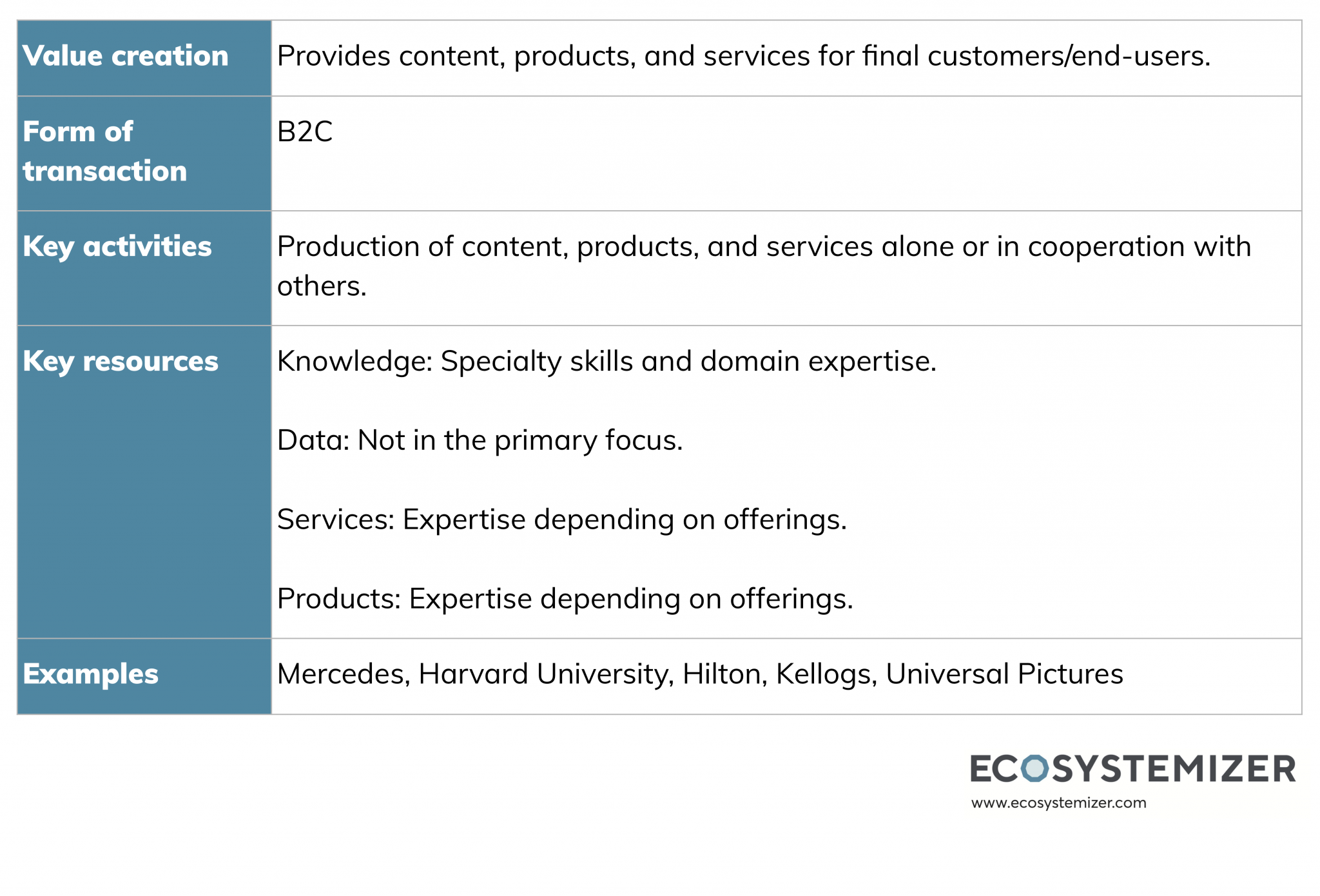Select the Examples header cell
Screen dimensions: 1320x896
coord(144,676)
